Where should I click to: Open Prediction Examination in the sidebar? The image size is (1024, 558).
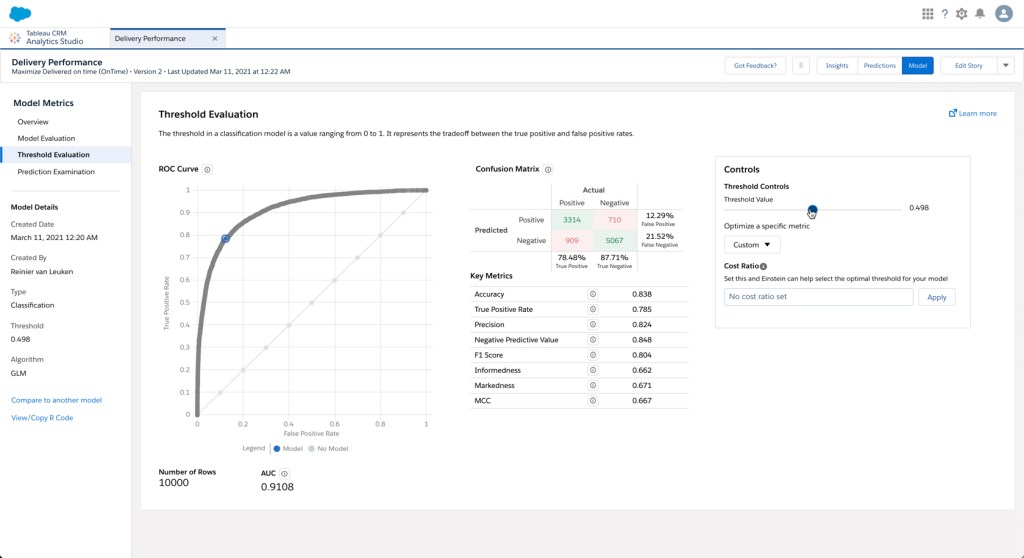pos(56,172)
